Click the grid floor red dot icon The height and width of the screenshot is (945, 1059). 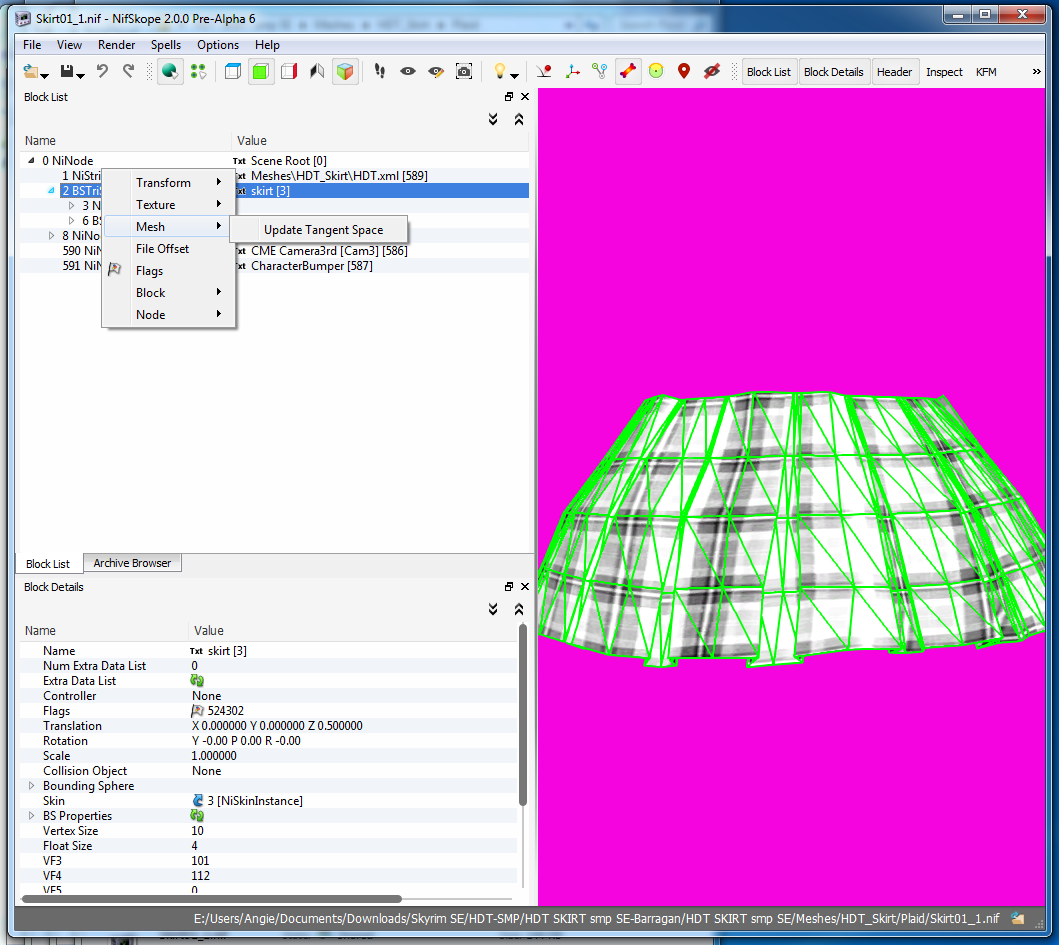coord(544,71)
